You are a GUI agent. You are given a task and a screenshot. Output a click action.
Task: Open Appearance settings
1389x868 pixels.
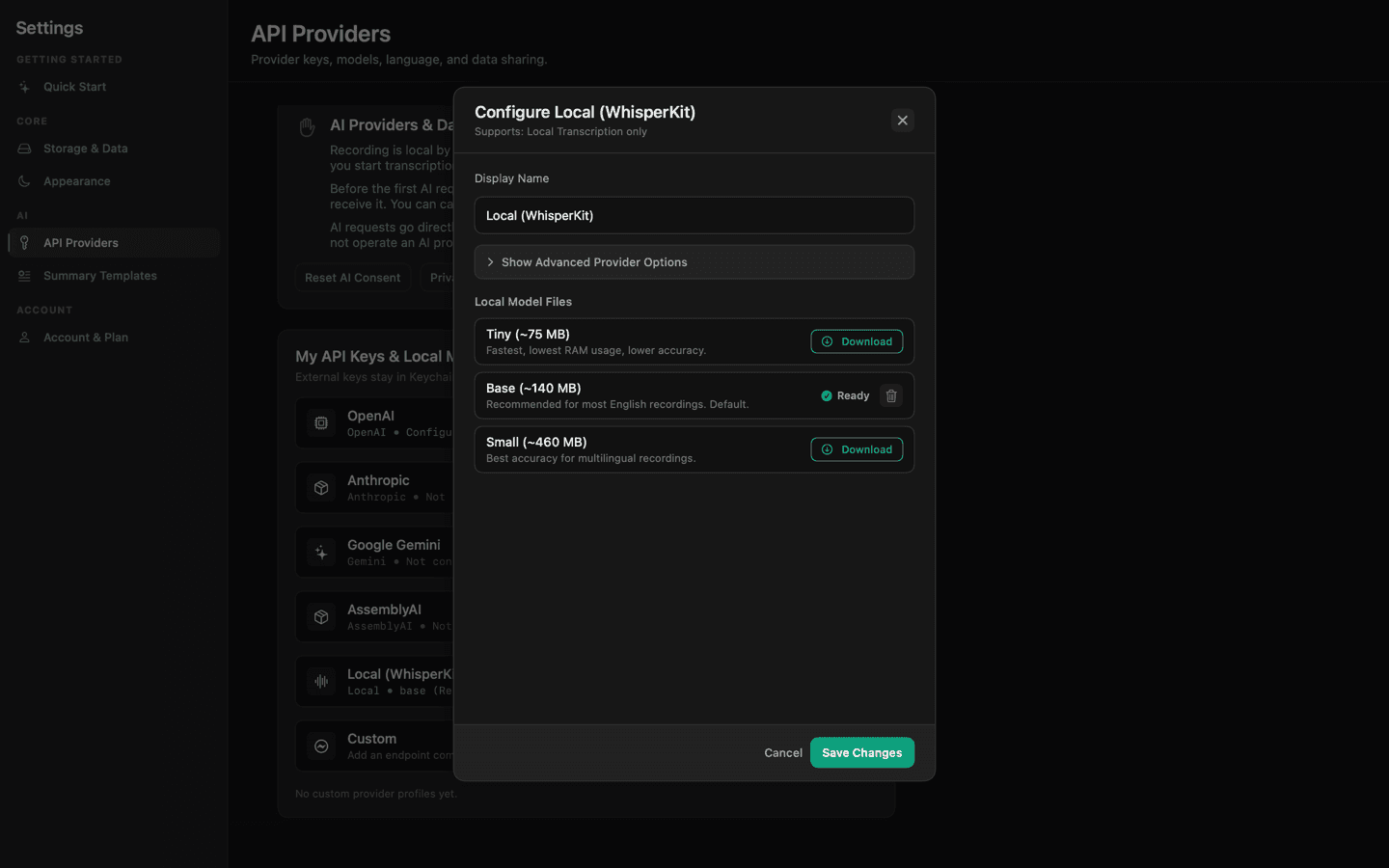[x=114, y=181]
